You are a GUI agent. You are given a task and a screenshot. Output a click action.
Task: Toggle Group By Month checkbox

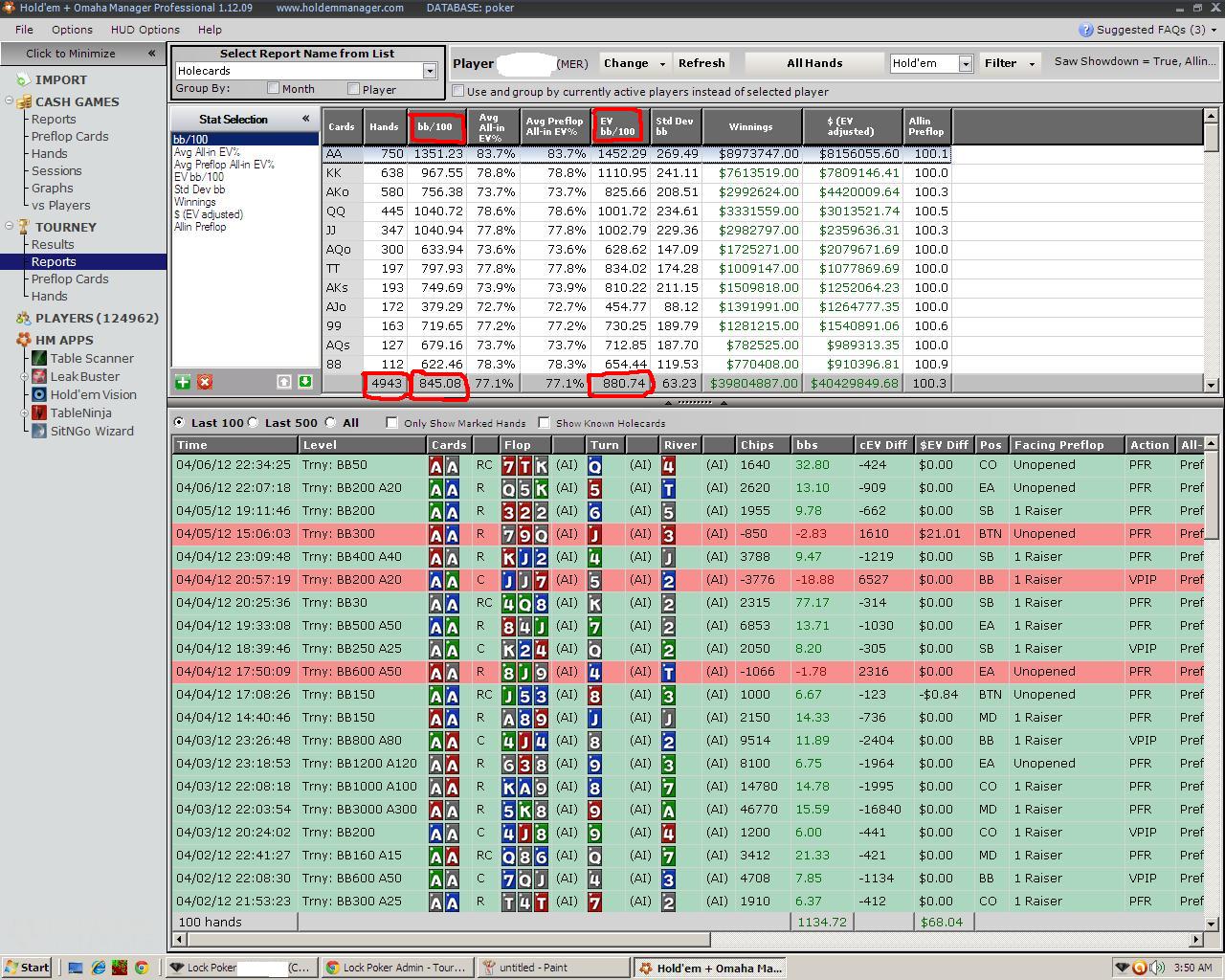pos(274,88)
